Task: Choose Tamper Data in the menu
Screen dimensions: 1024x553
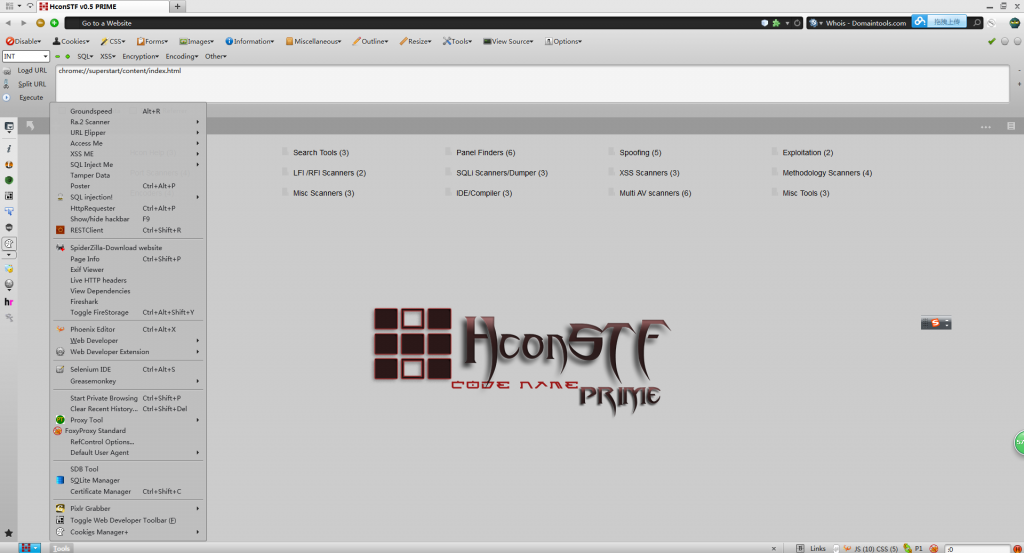Action: coord(129,175)
